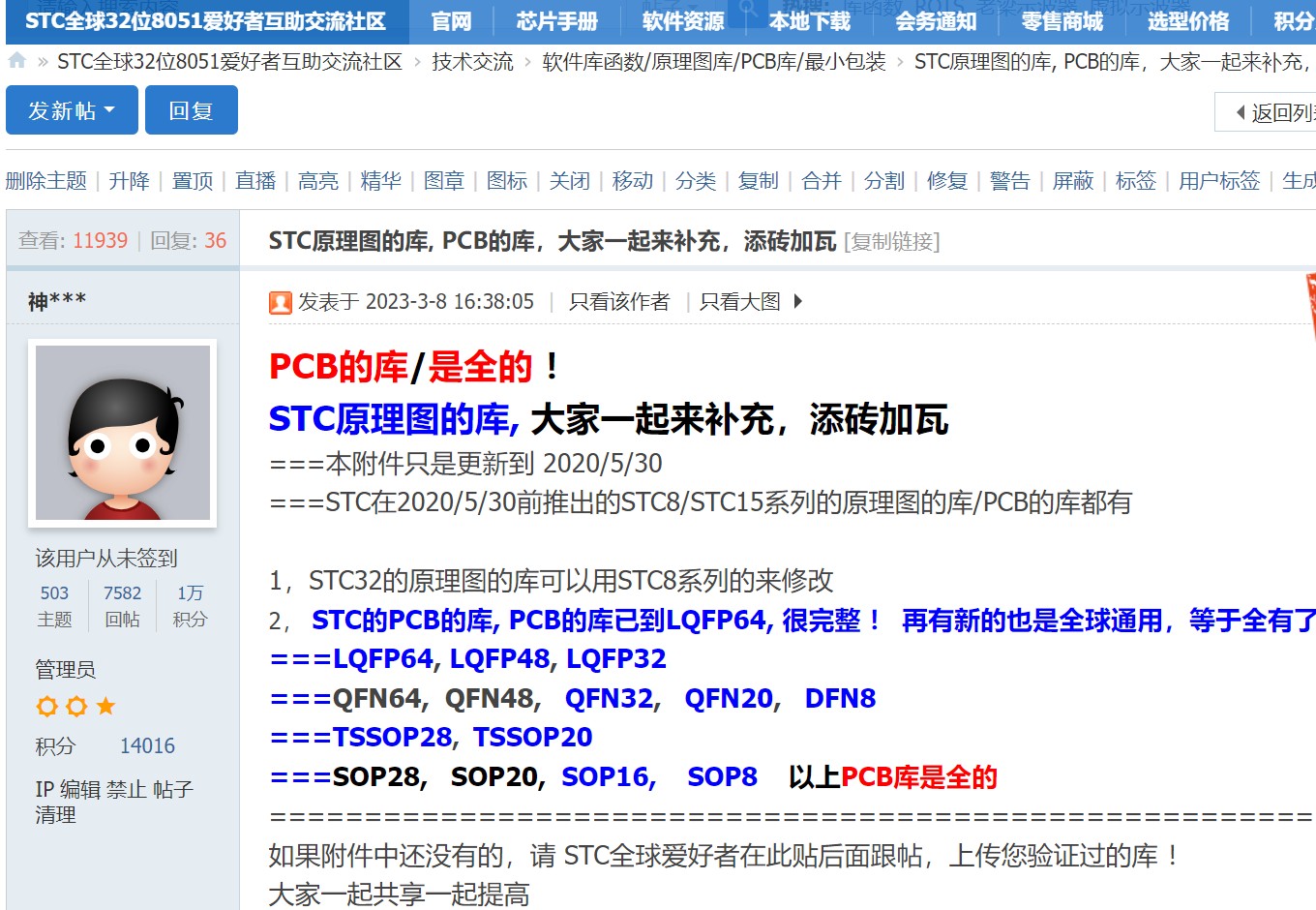Click the 查看: 11939 view count
1316x910 pixels.
(74, 241)
